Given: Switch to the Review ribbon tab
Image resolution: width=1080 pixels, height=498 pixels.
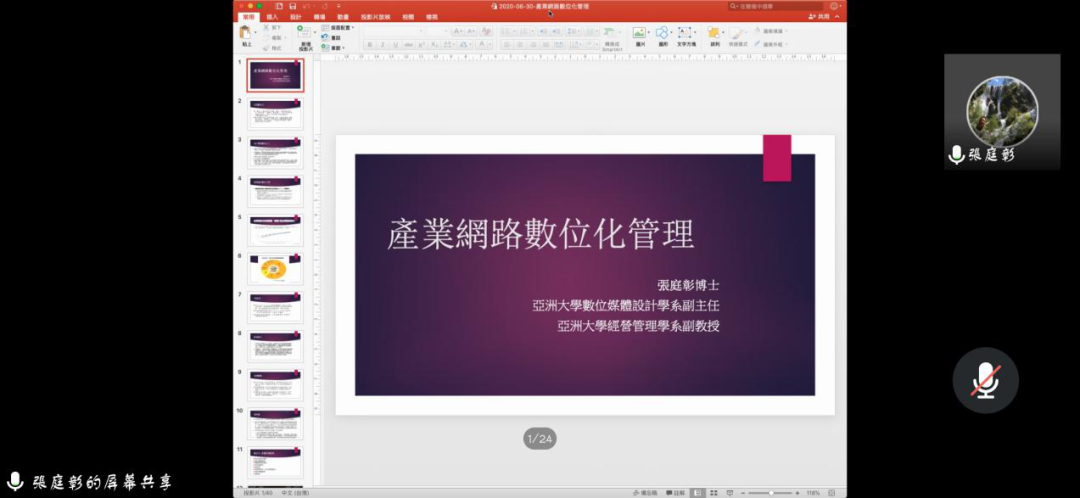Looking at the screenshot, I should pyautogui.click(x=408, y=17).
